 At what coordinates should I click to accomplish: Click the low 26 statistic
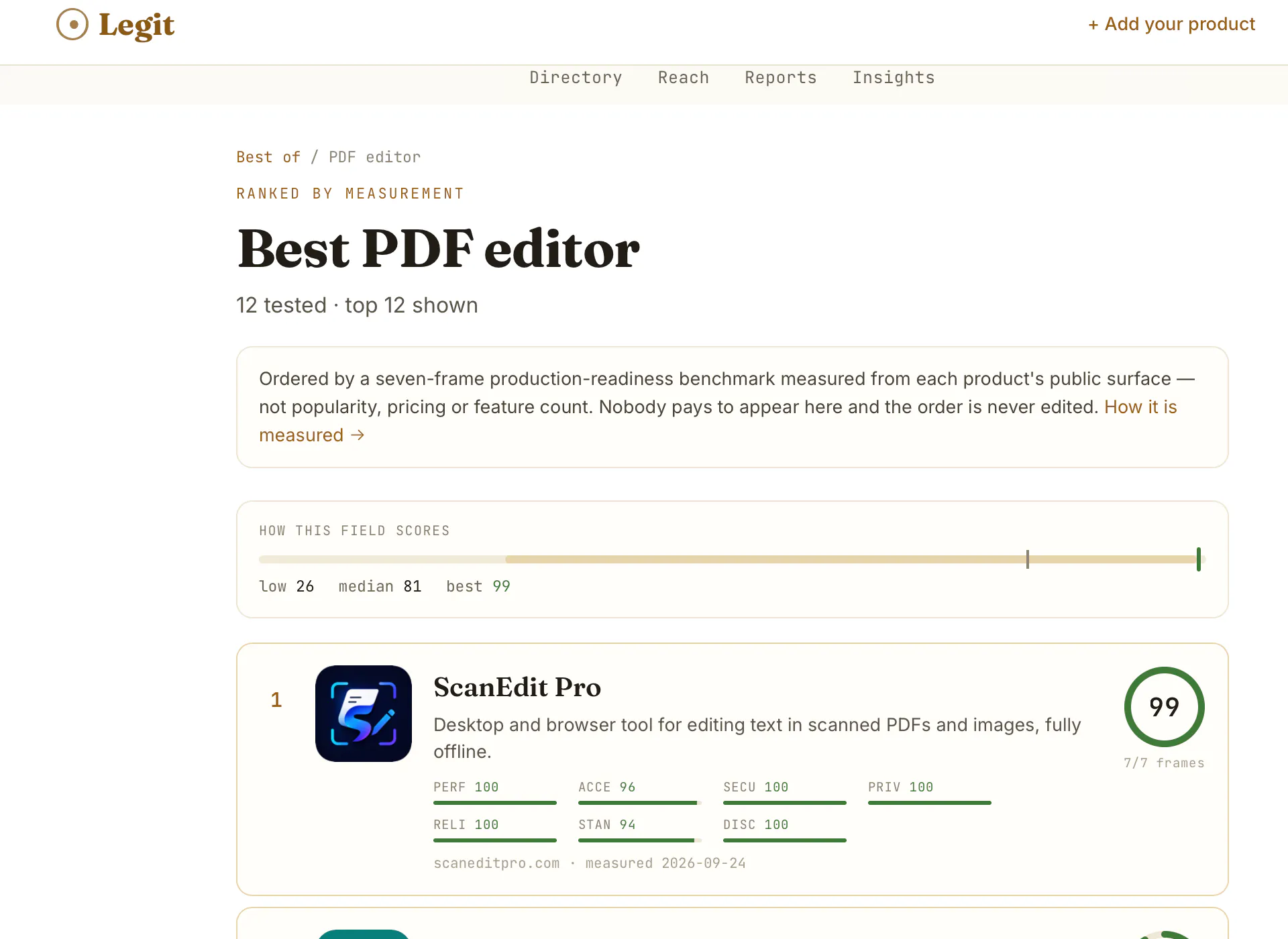click(286, 586)
